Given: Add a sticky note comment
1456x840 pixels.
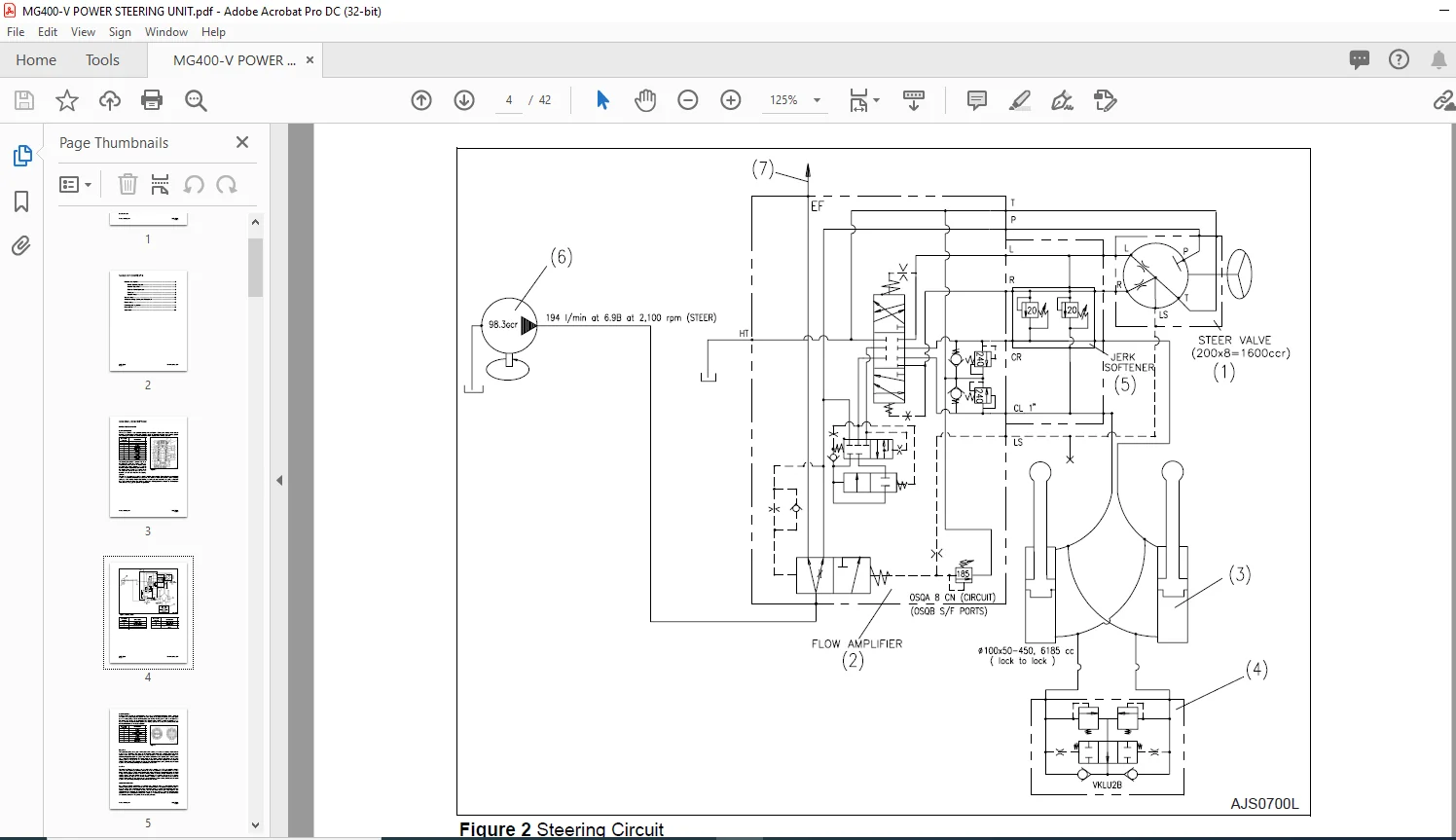Looking at the screenshot, I should pos(977,100).
